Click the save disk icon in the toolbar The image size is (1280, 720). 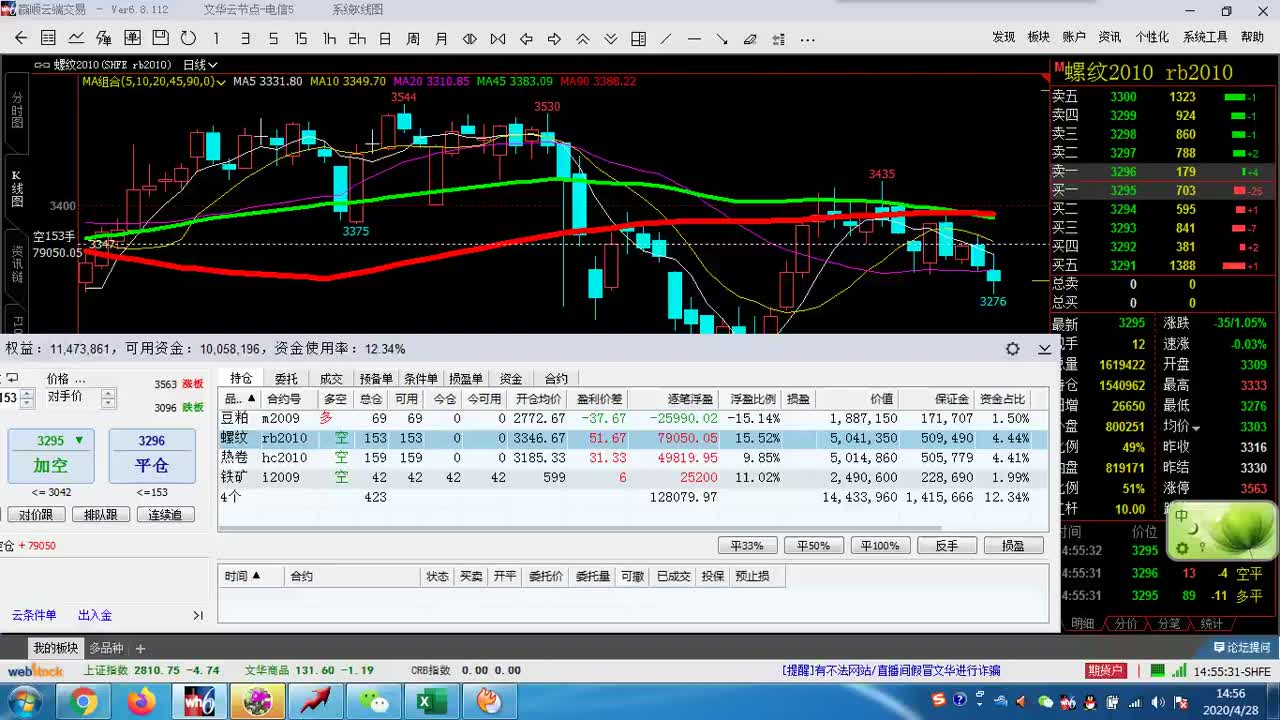pyautogui.click(x=160, y=38)
